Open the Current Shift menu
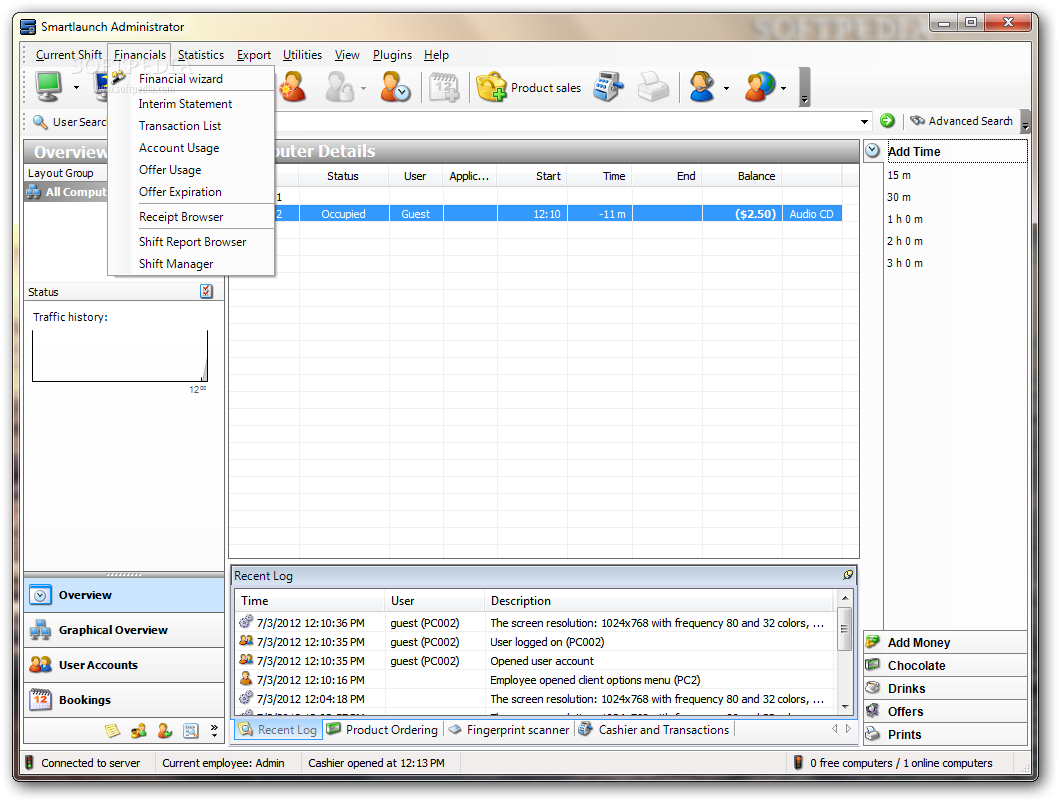The image size is (1059, 802). pyautogui.click(x=69, y=55)
